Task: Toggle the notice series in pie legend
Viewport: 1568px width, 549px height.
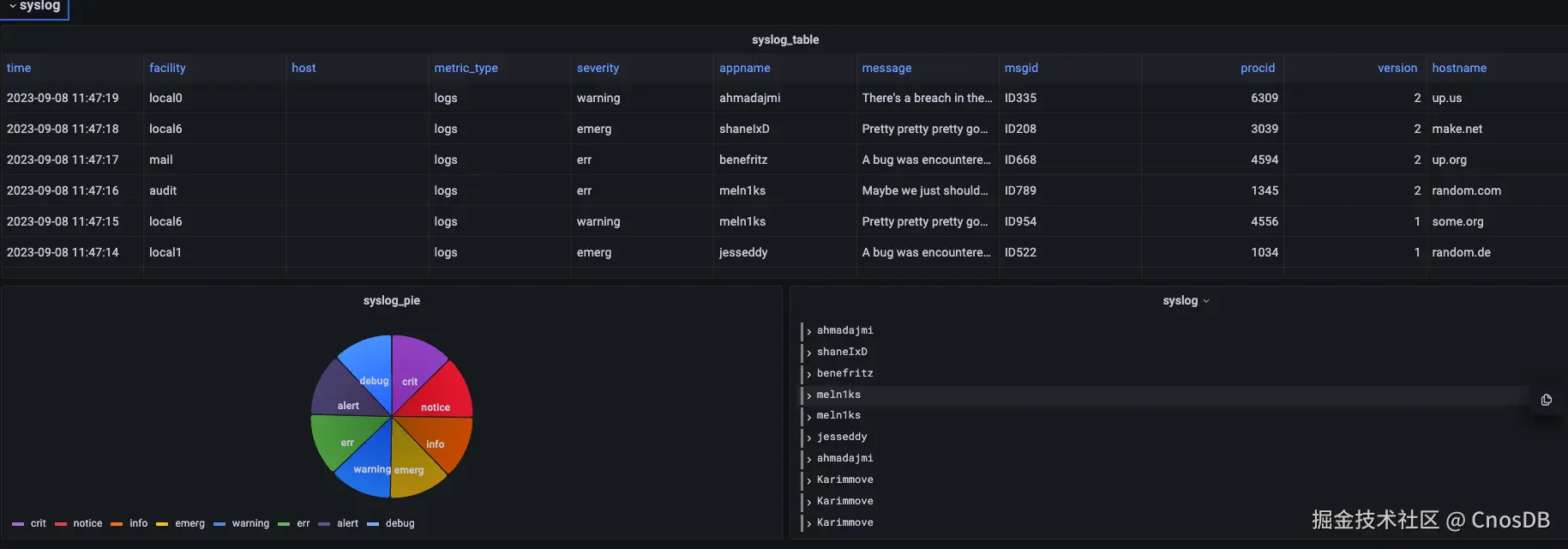Action: [x=87, y=523]
